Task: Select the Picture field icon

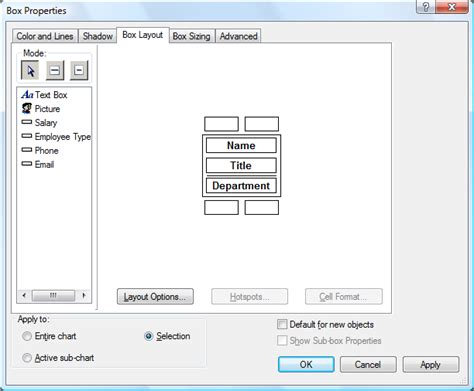Action: tap(27, 108)
